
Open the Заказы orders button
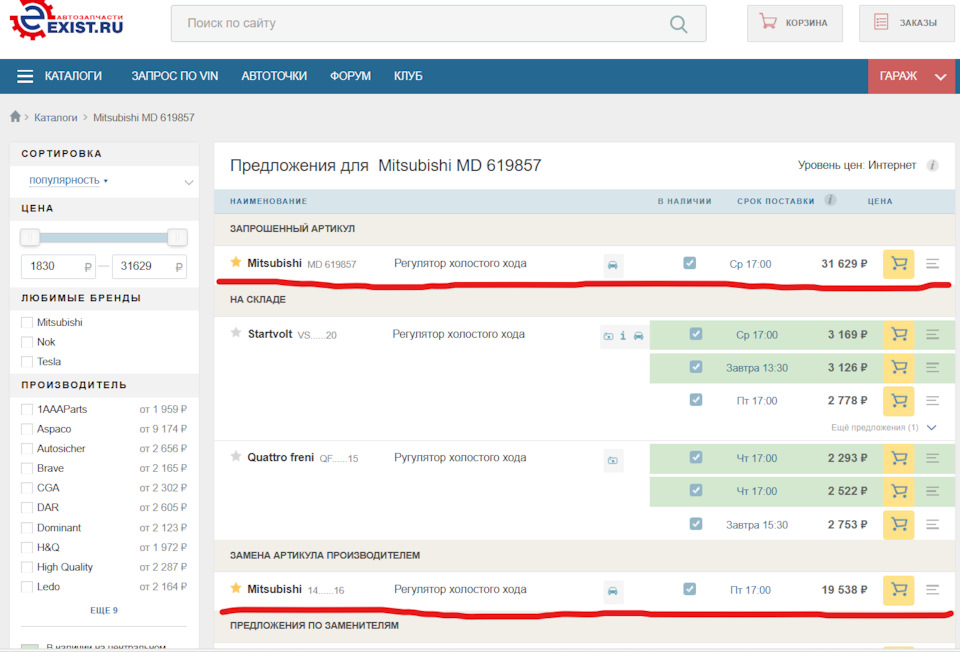coord(907,23)
